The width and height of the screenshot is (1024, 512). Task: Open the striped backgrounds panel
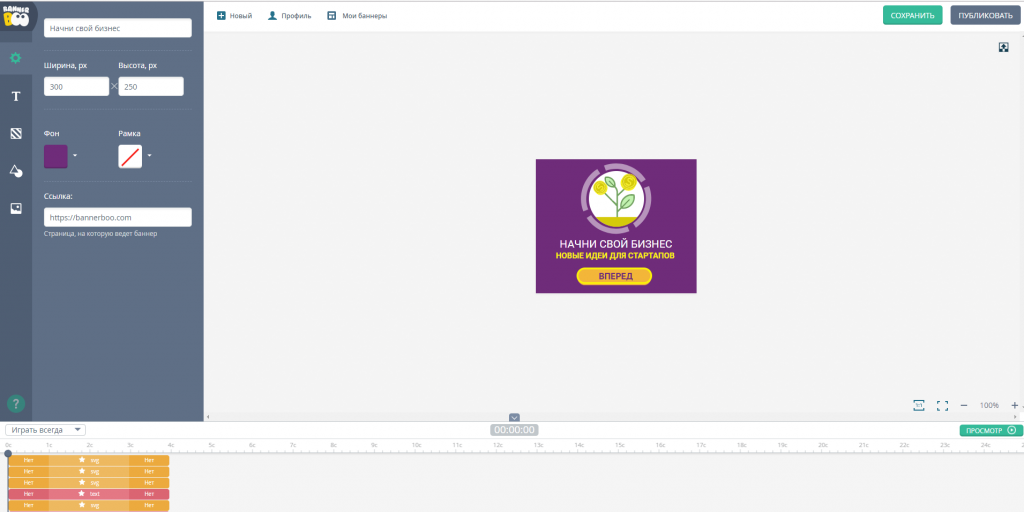point(16,133)
